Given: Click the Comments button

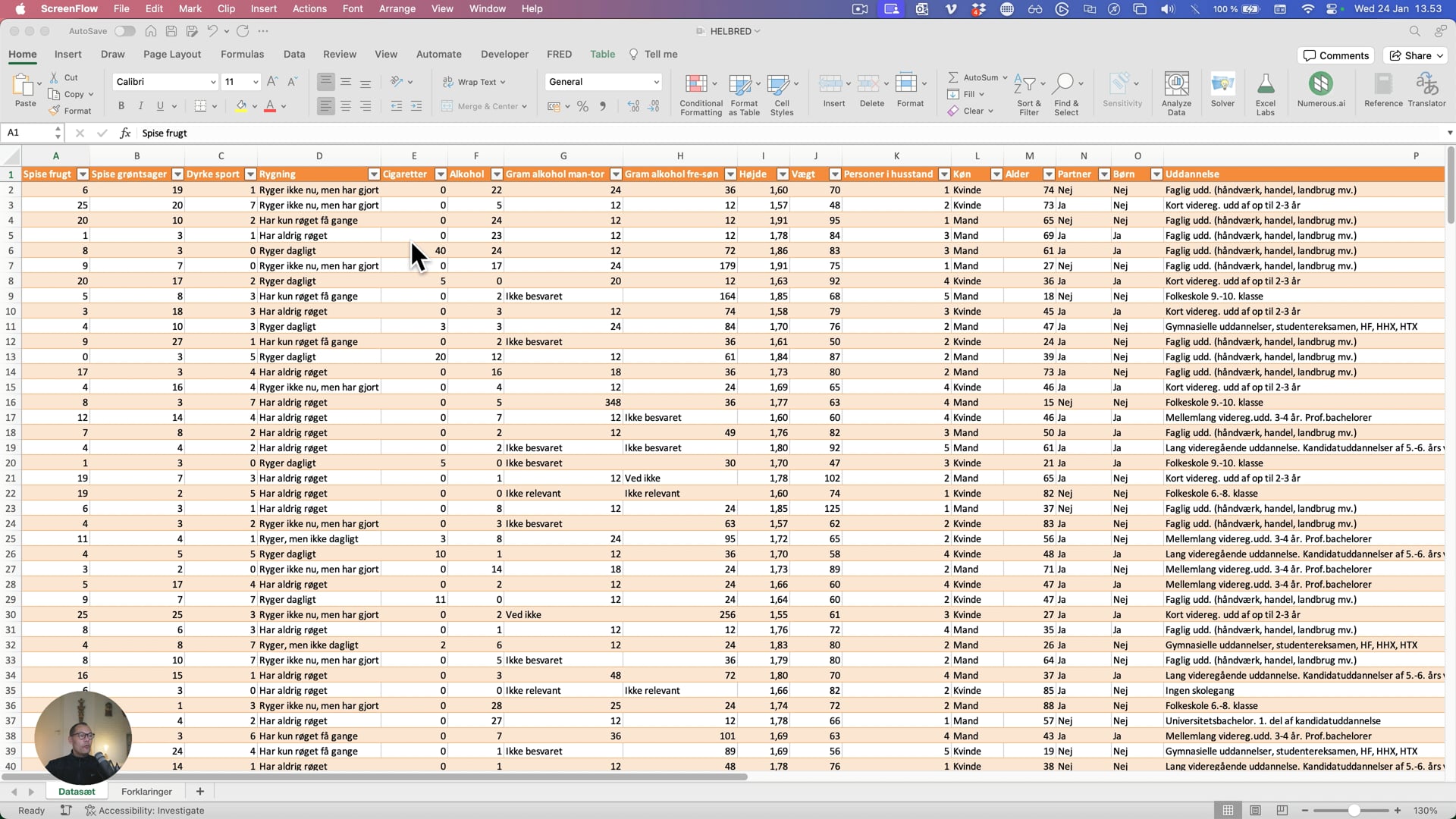Looking at the screenshot, I should pyautogui.click(x=1336, y=55).
